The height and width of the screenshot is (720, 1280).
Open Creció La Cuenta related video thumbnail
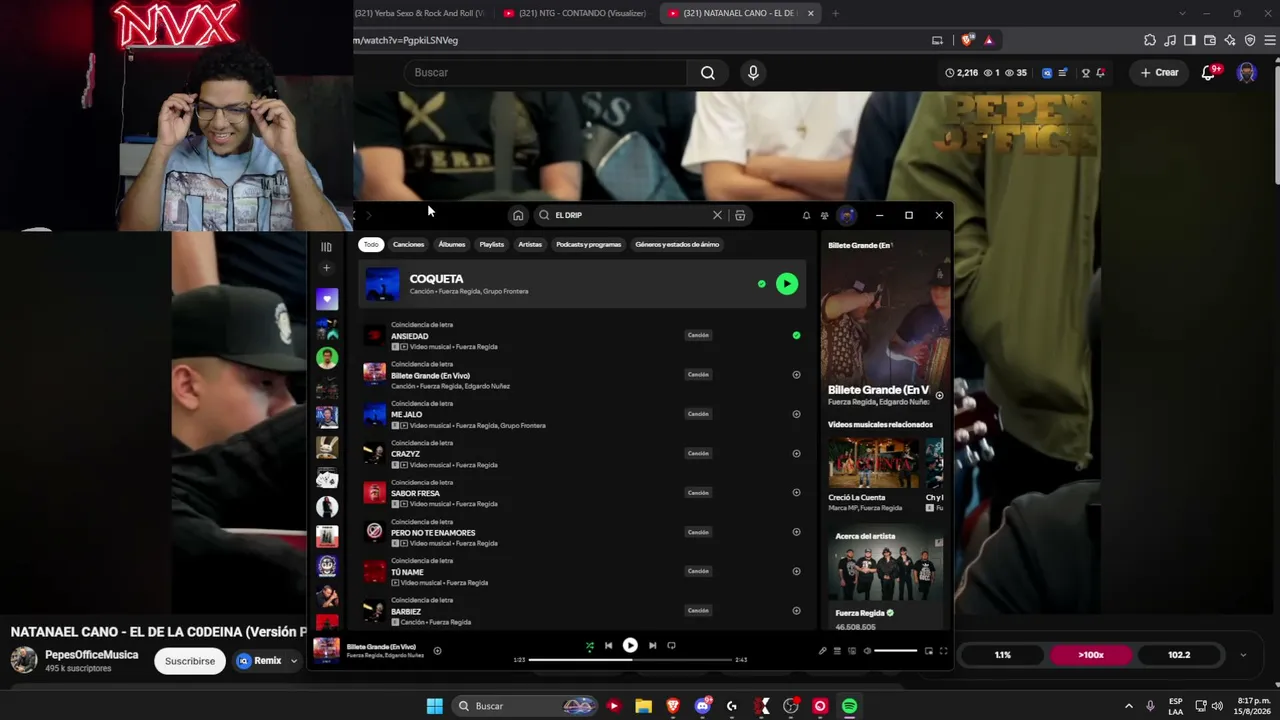(x=872, y=464)
